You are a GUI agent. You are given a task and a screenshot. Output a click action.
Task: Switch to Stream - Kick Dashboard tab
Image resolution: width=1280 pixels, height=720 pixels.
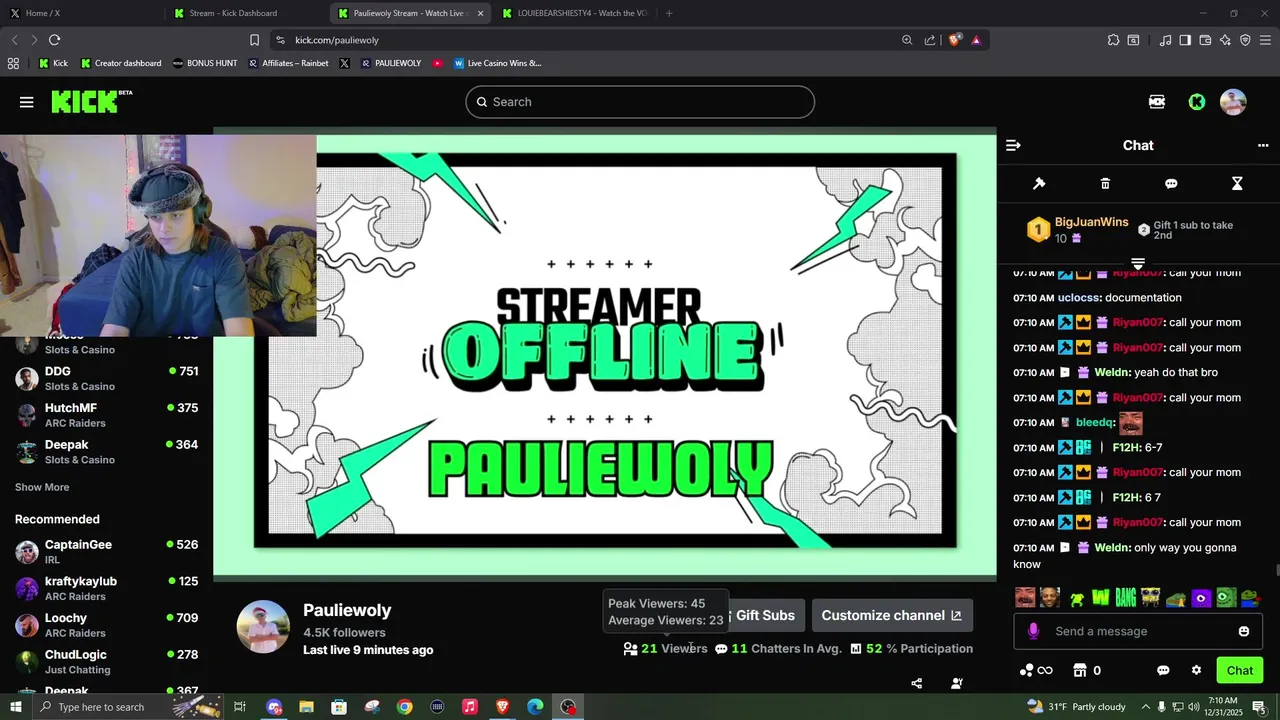coord(245,13)
